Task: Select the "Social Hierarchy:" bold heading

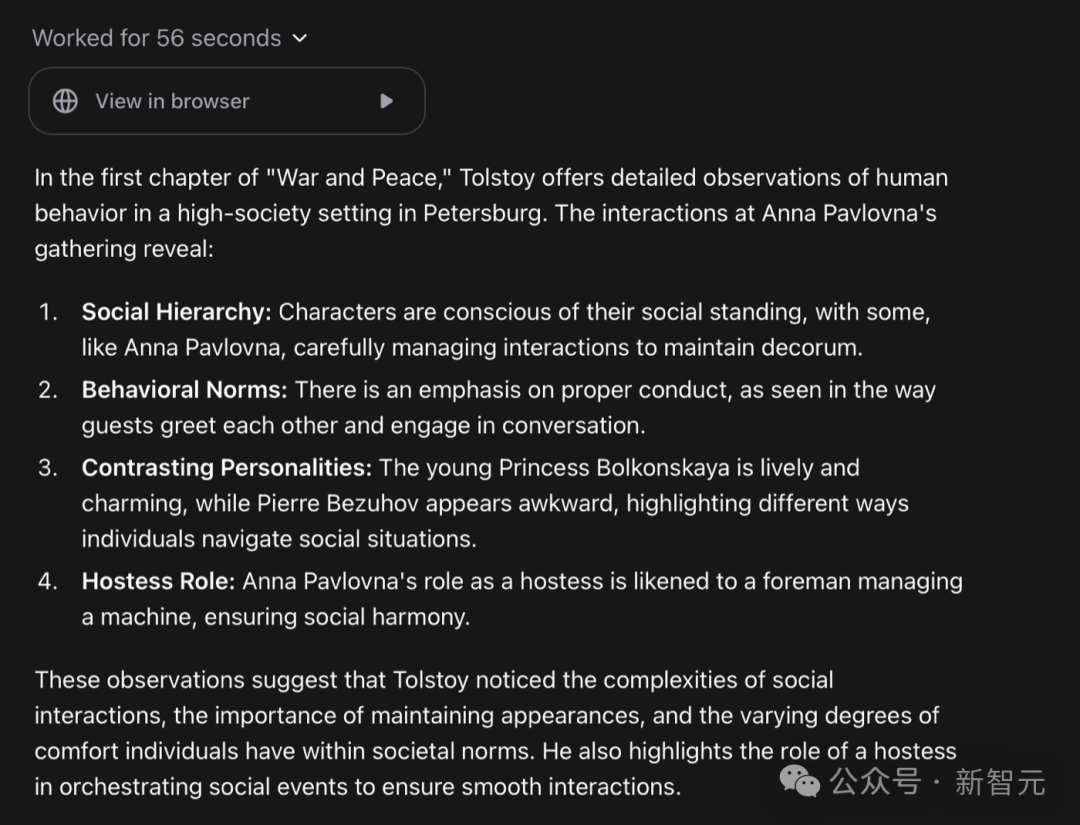Action: 176,312
